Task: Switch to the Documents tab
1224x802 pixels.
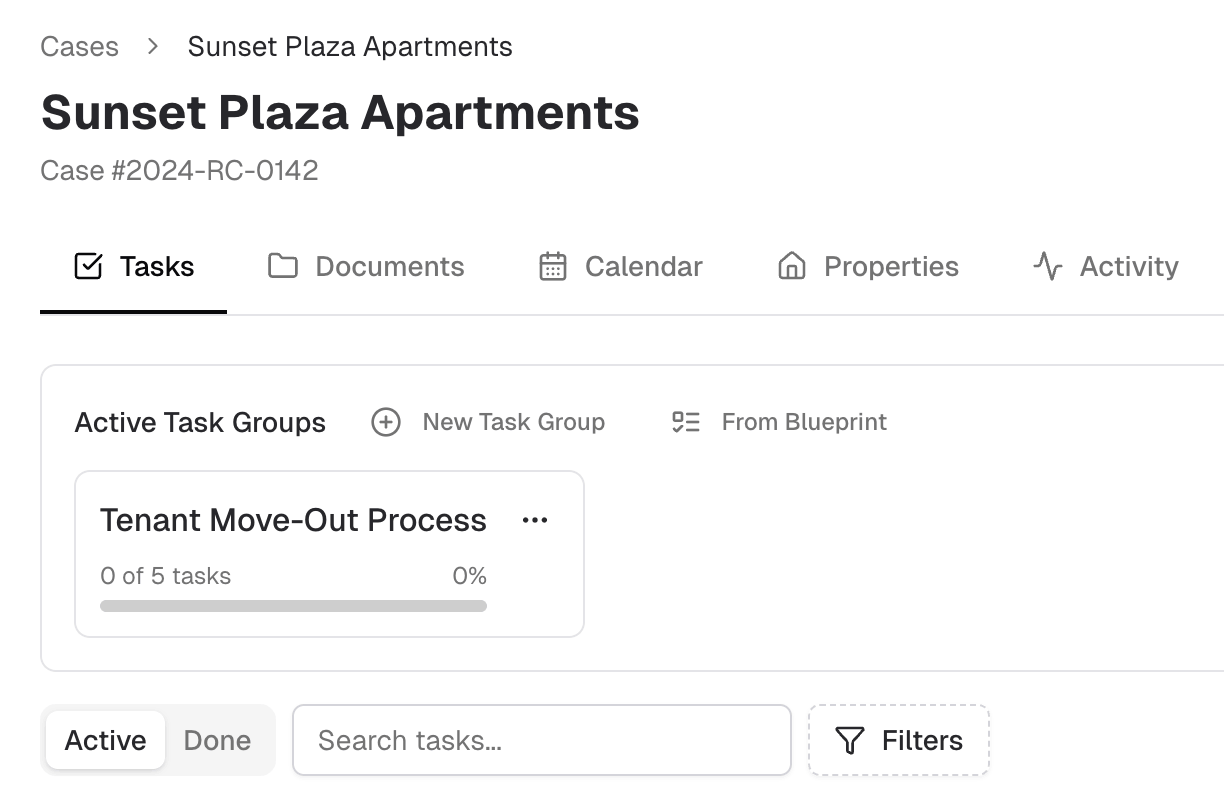Action: (389, 266)
